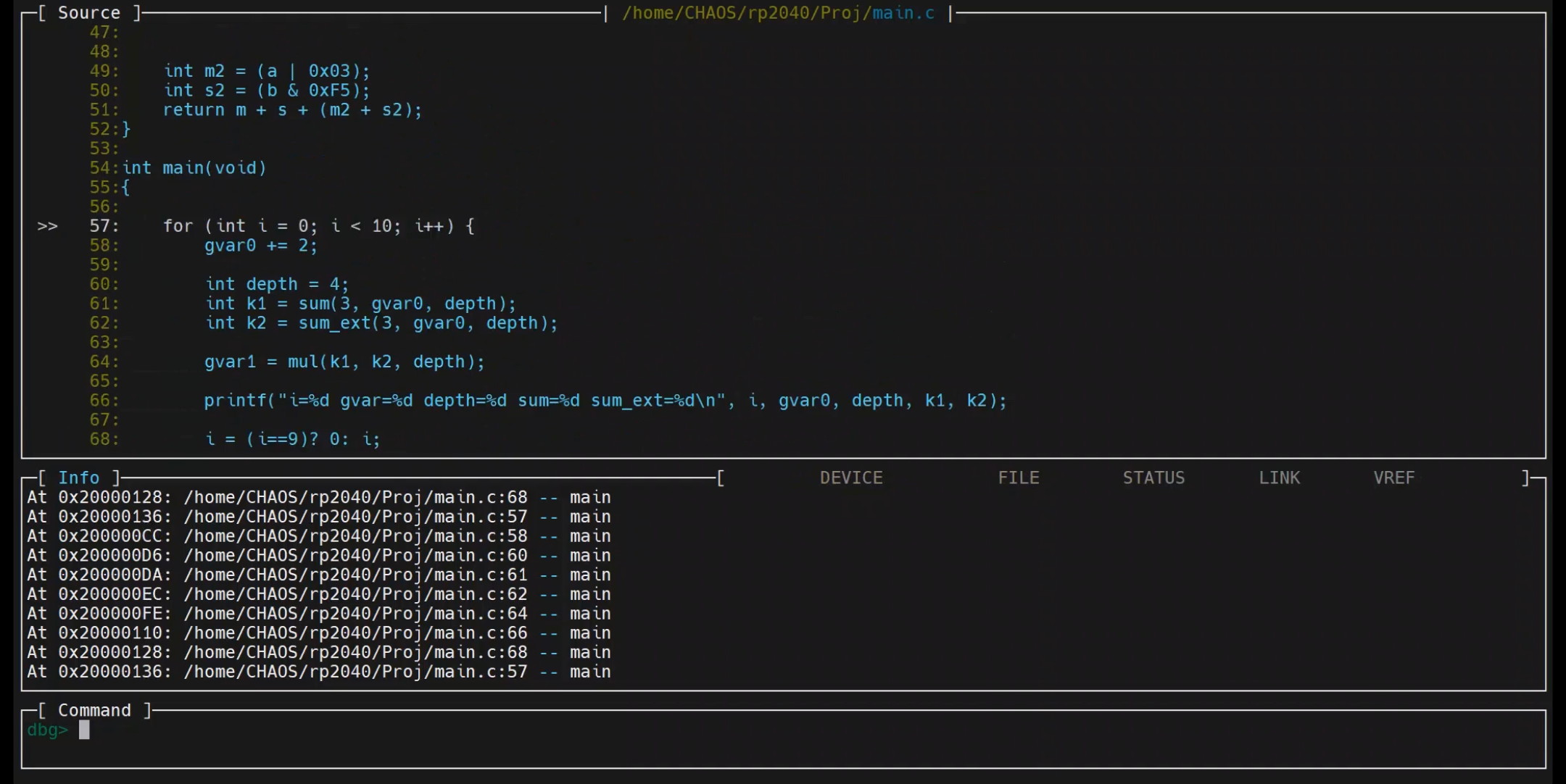The image size is (1566, 784).
Task: Click the Info panel title
Action: pyautogui.click(x=78, y=478)
